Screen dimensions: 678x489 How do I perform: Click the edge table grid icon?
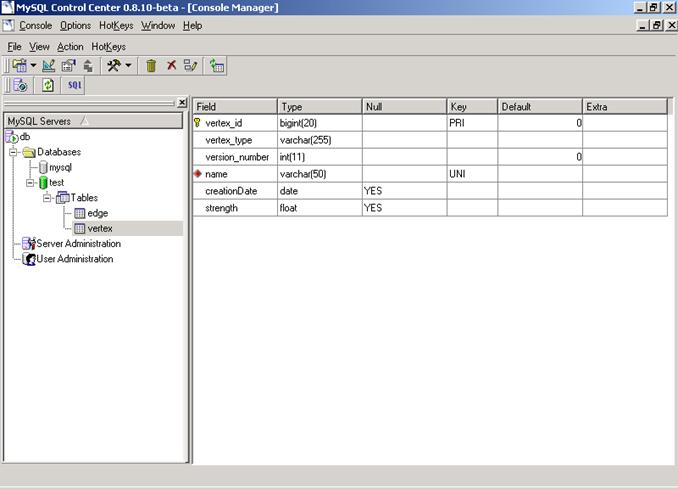80,213
